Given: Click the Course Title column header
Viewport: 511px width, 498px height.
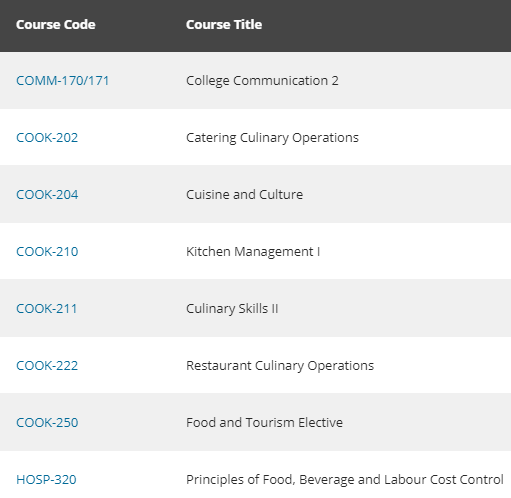Looking at the screenshot, I should point(224,25).
